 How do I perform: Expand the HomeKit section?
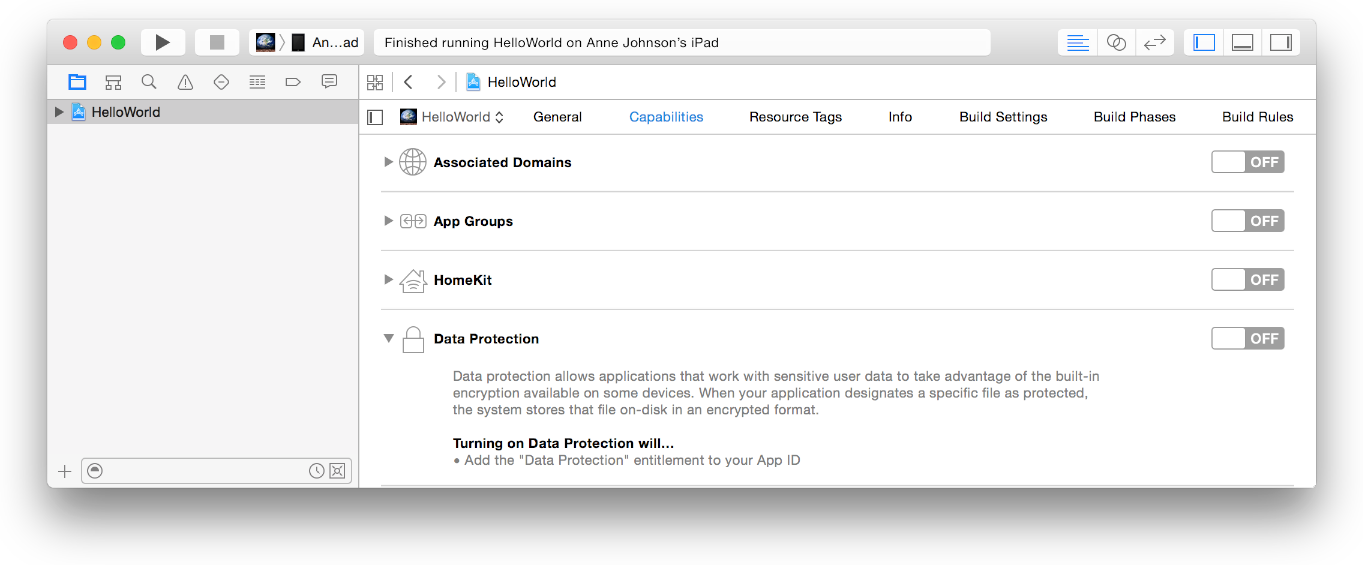388,280
